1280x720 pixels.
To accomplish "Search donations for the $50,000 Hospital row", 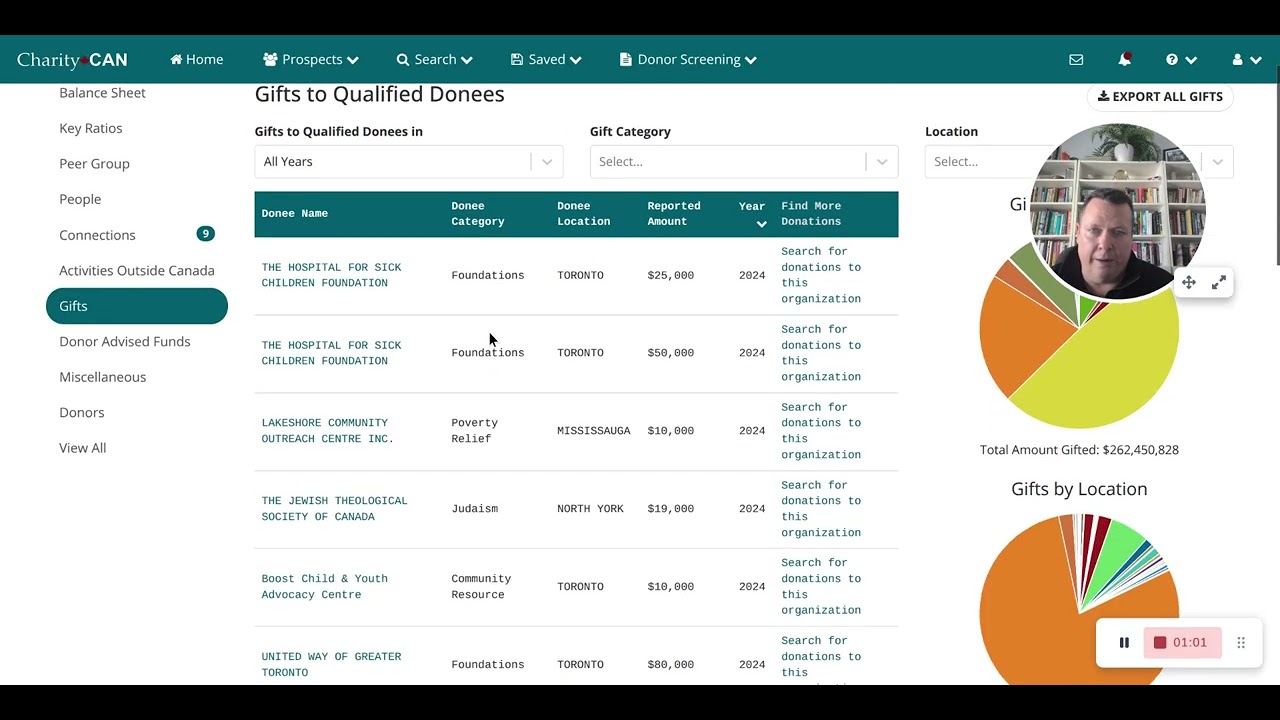I will 821,353.
